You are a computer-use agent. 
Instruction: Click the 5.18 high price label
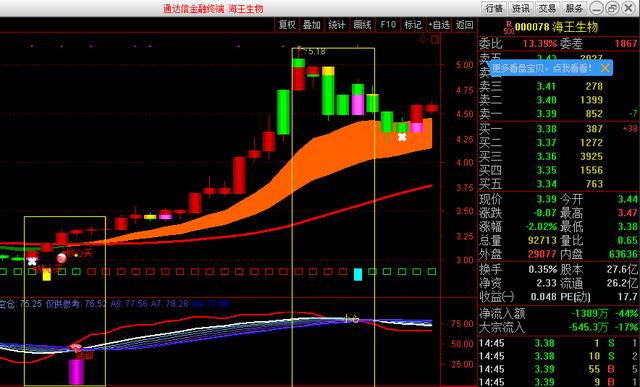coord(317,51)
